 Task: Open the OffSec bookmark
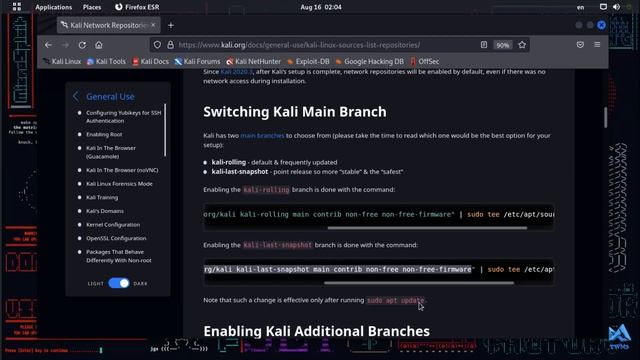(x=424, y=62)
